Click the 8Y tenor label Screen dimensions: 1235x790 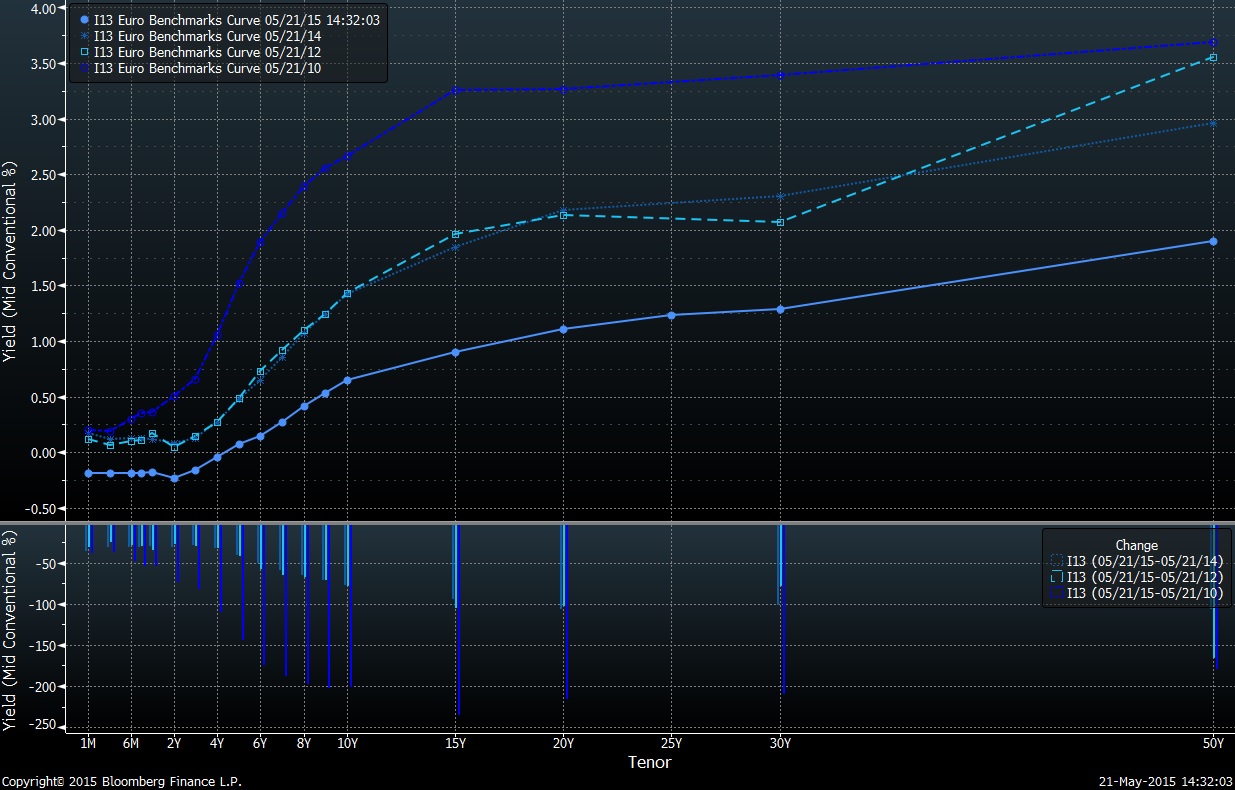tap(304, 743)
